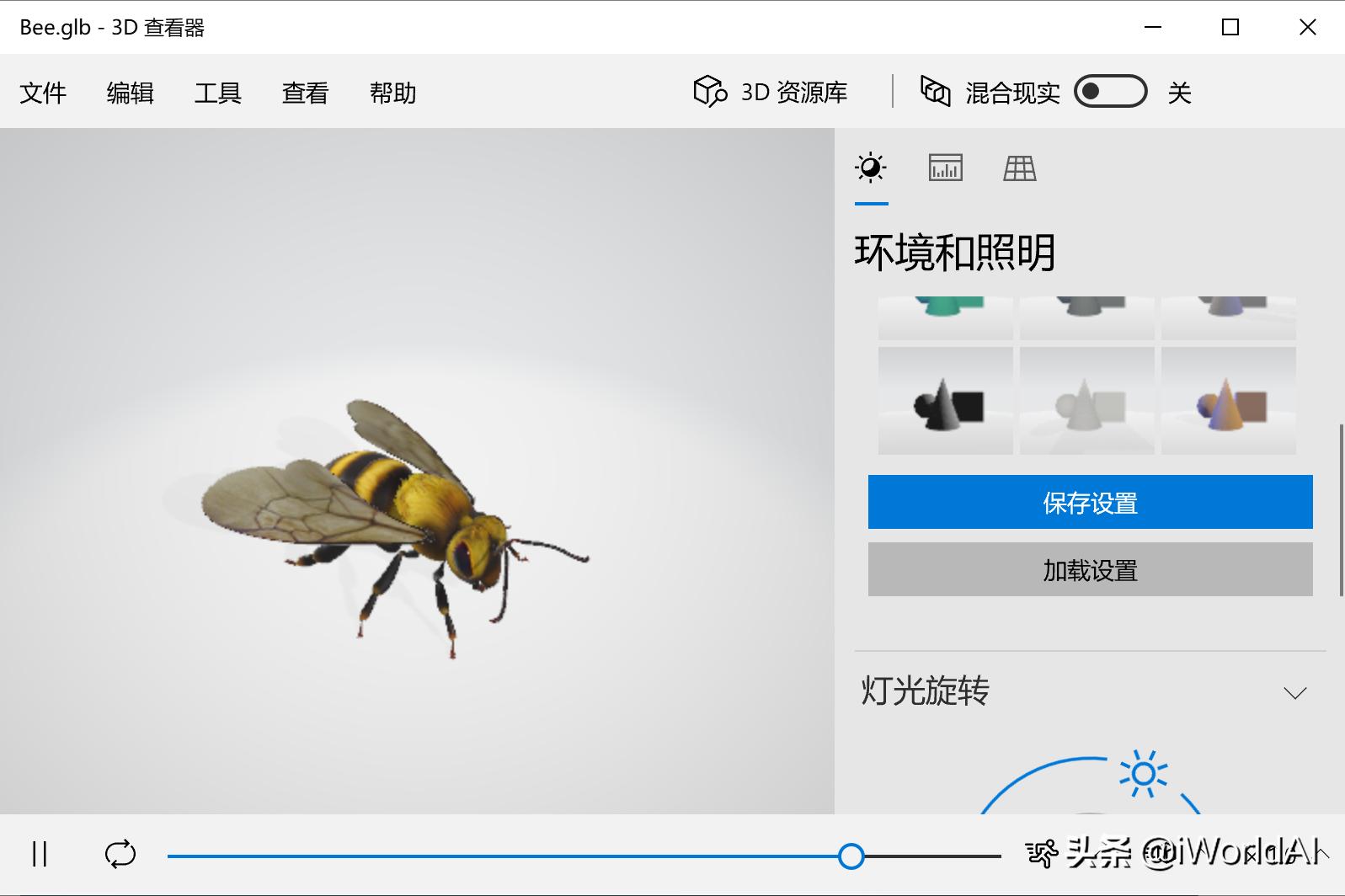Screen dimensions: 1345x896
Task: Open the 工具 menu
Action: (x=218, y=93)
